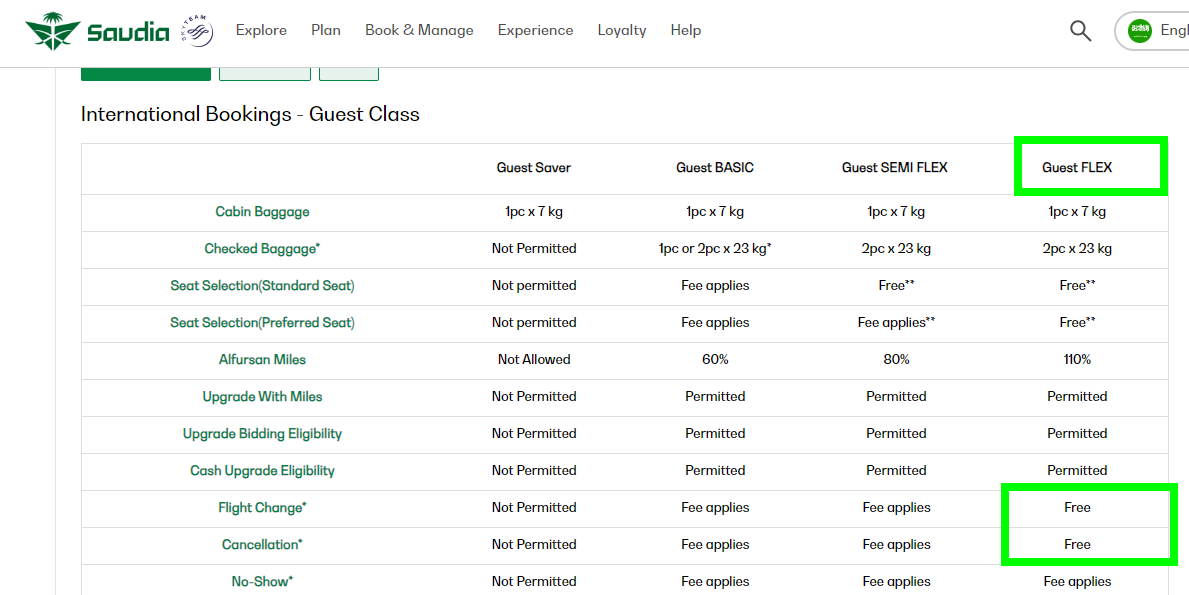Click Guest Saver Cabin Baggage '1pc x 7 kg'
Image resolution: width=1189 pixels, height=595 pixels.
tap(534, 211)
